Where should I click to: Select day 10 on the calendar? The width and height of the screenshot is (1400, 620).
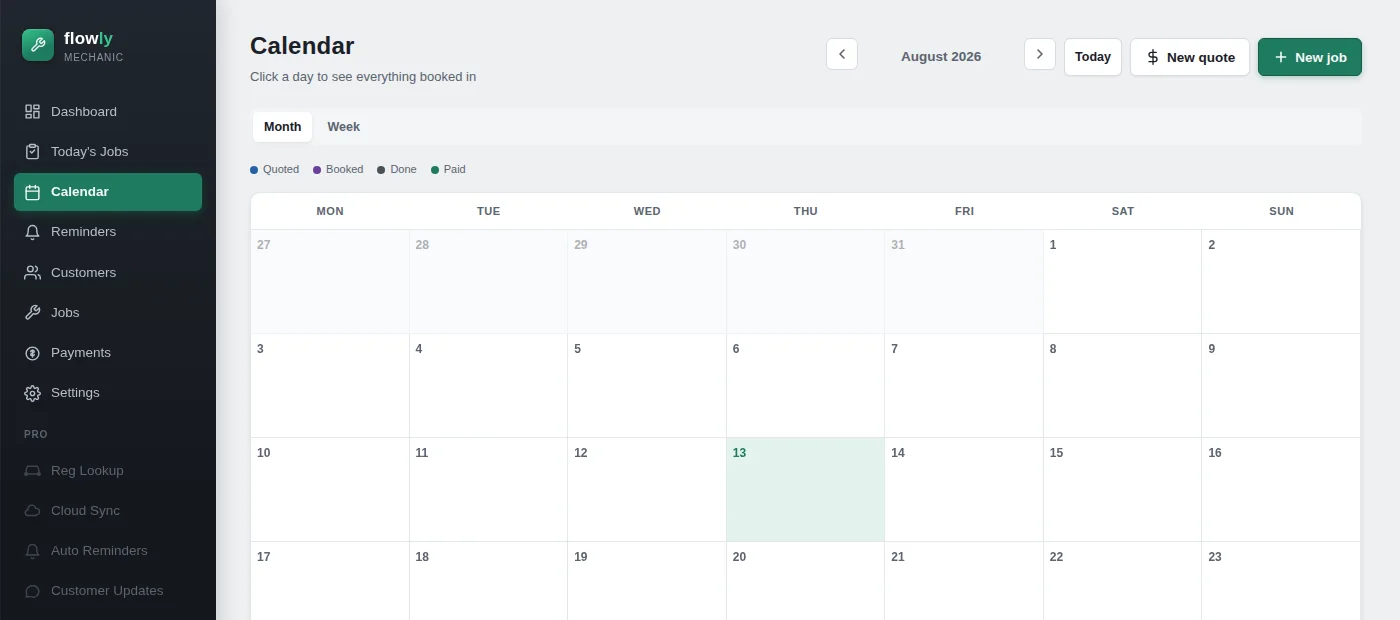pos(330,489)
